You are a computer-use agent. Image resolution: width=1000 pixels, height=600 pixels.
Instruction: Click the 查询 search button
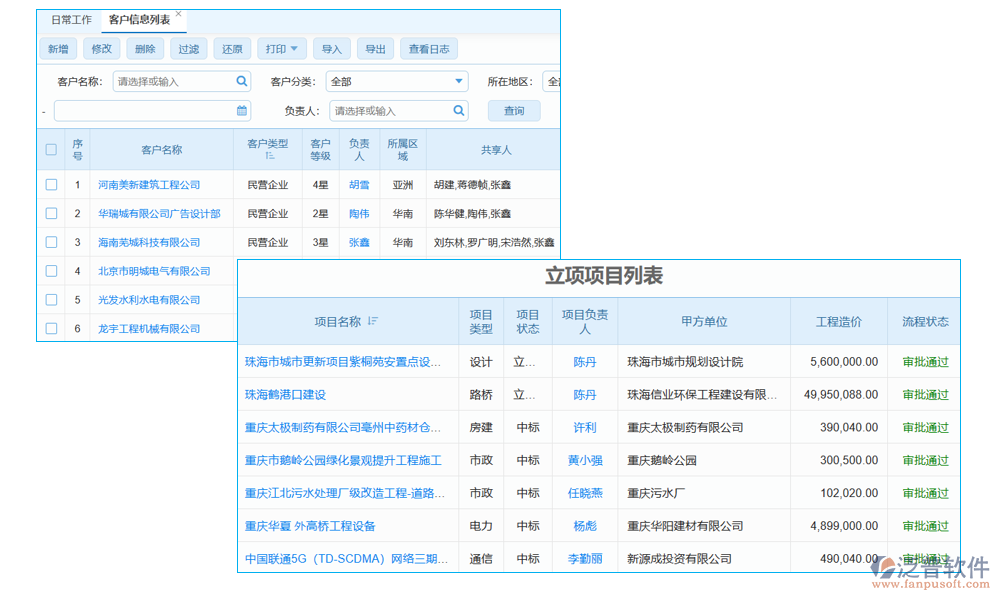pos(514,111)
